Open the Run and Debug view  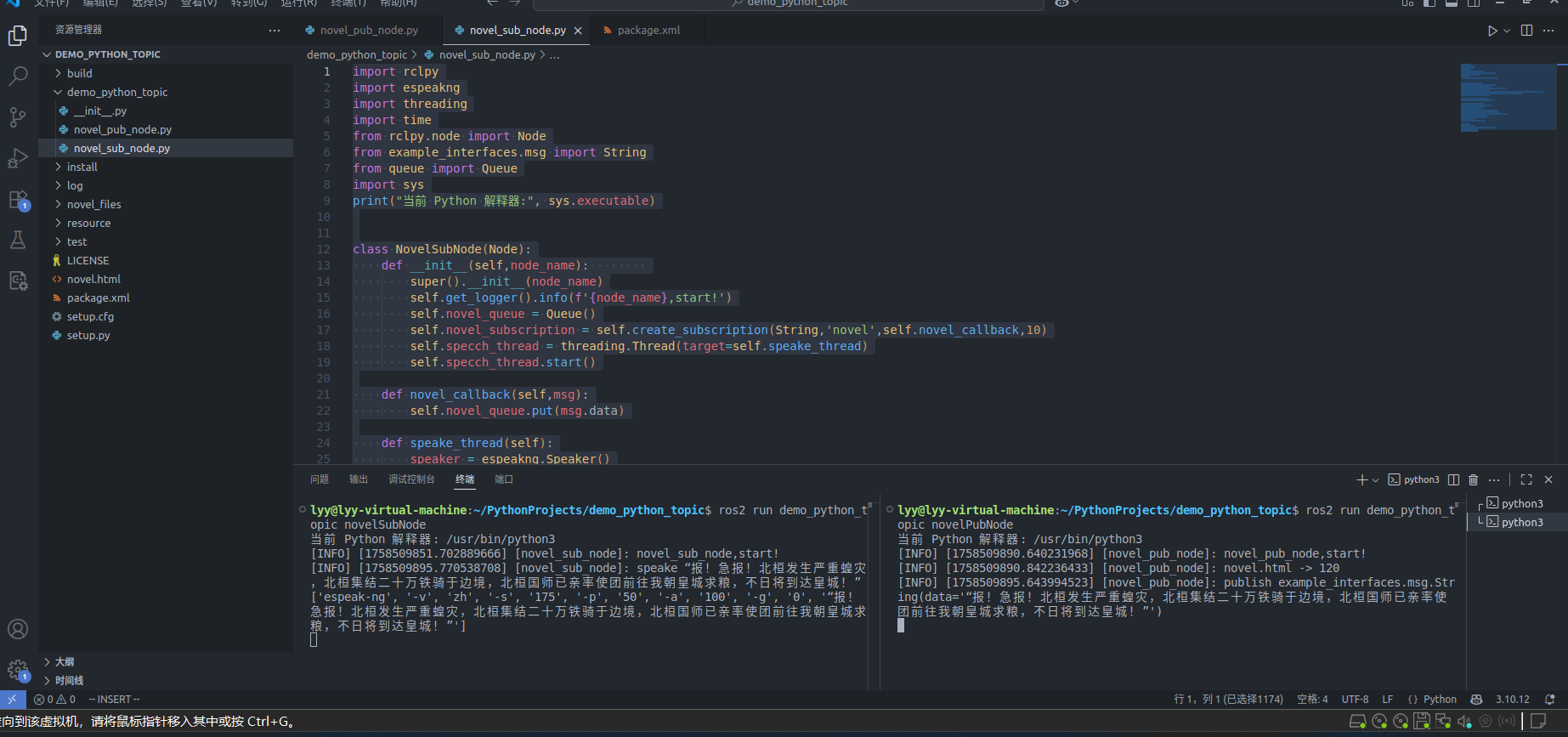point(18,158)
